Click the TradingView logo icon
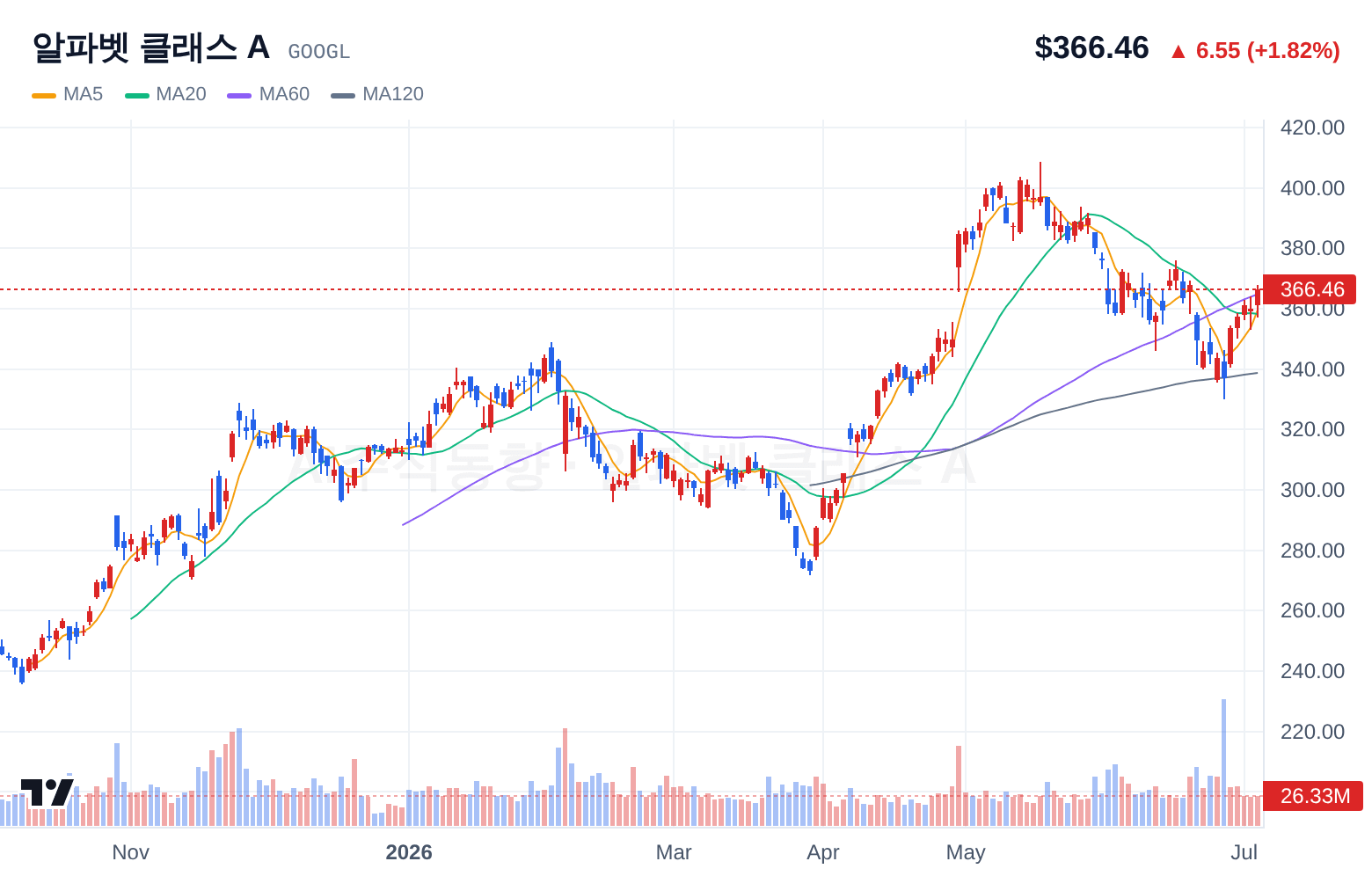 [47, 792]
